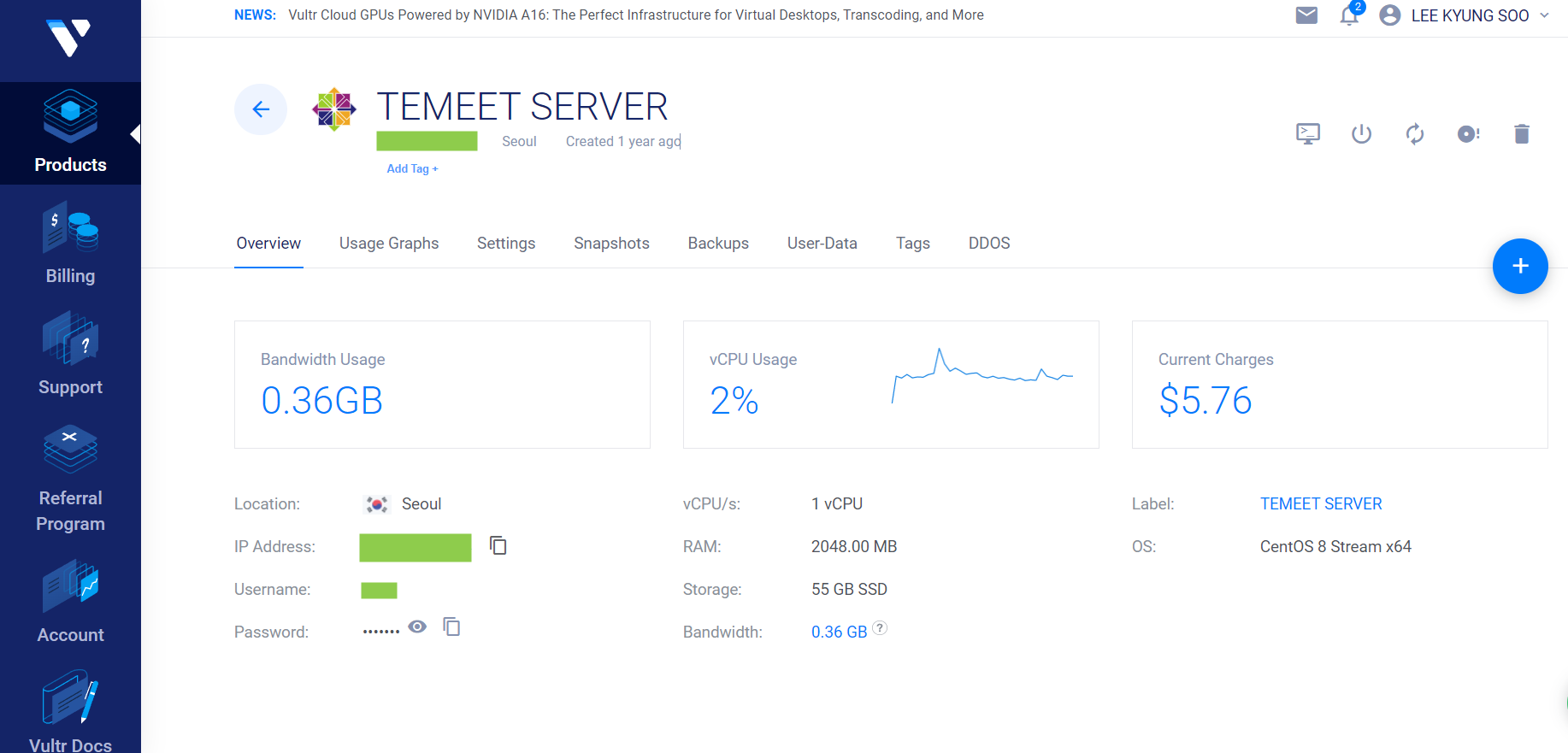1568x753 pixels.
Task: Click the vCPU usage sparkline chart
Action: pyautogui.click(x=982, y=375)
